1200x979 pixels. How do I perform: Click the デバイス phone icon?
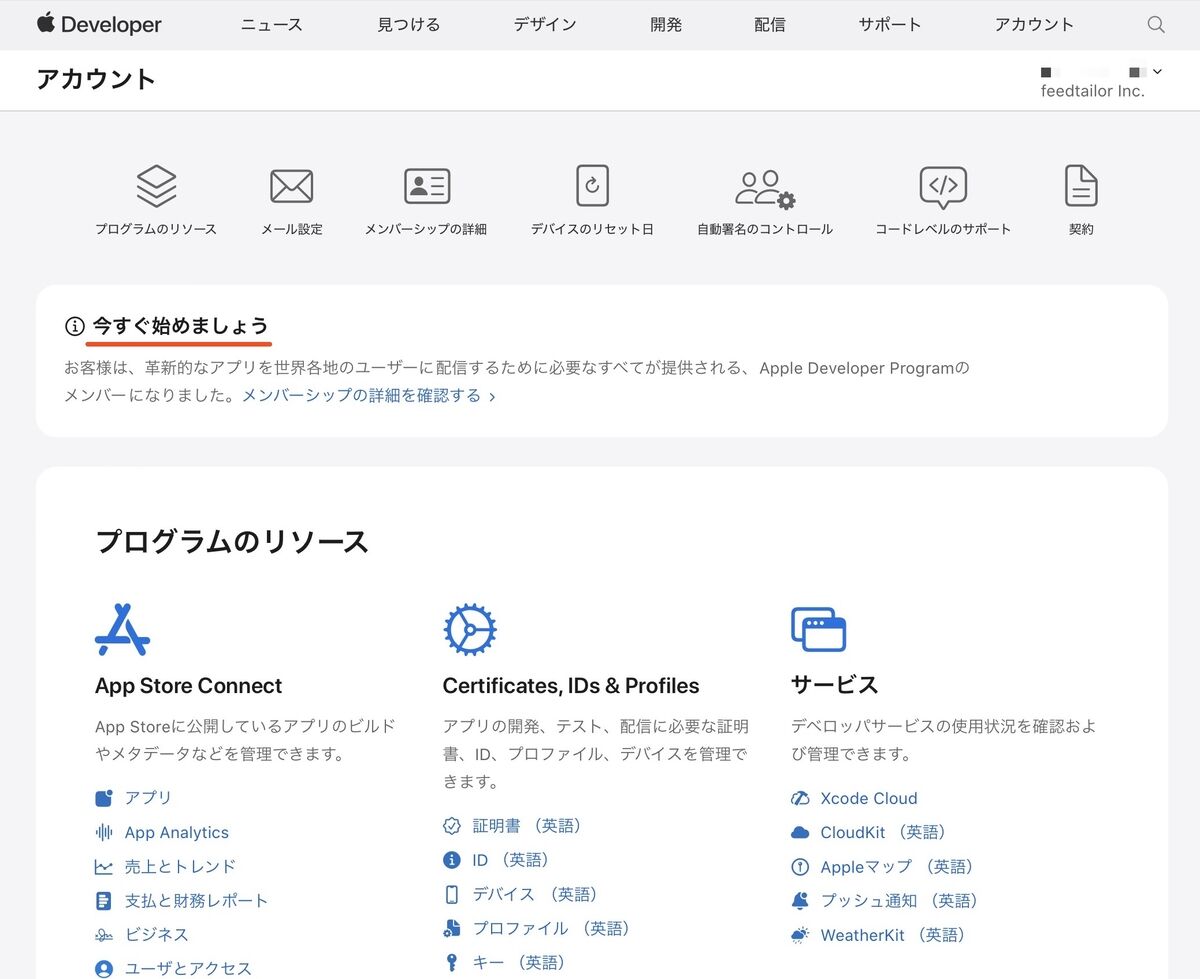point(452,894)
